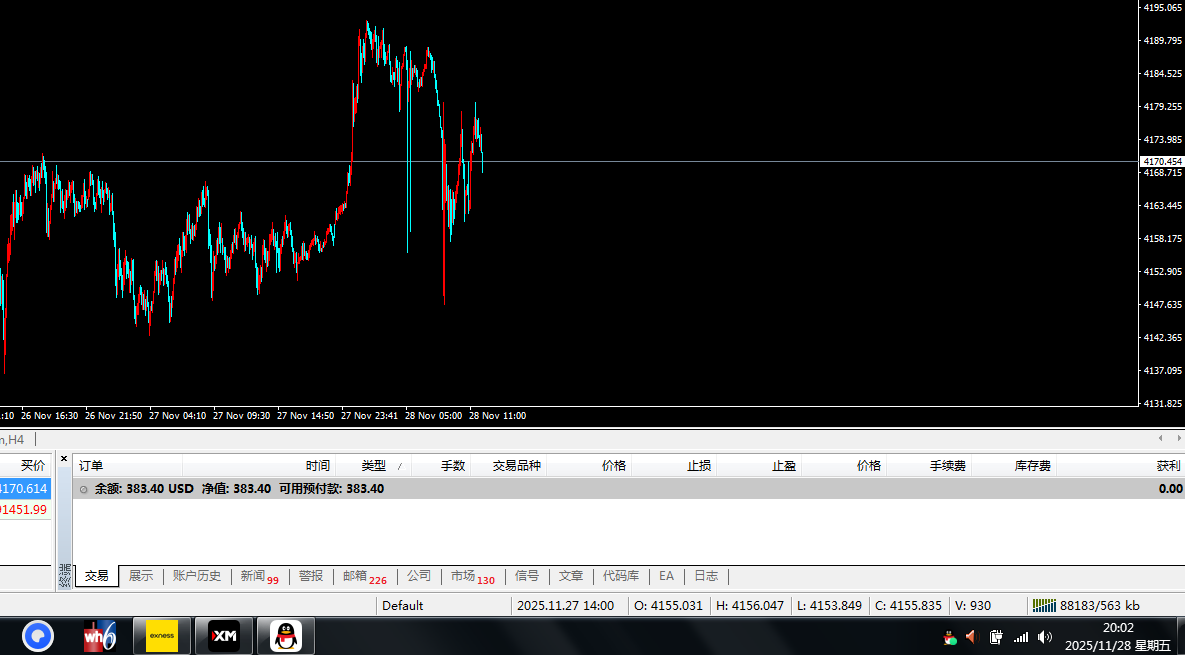Open the 新闻 tab

tap(253, 576)
